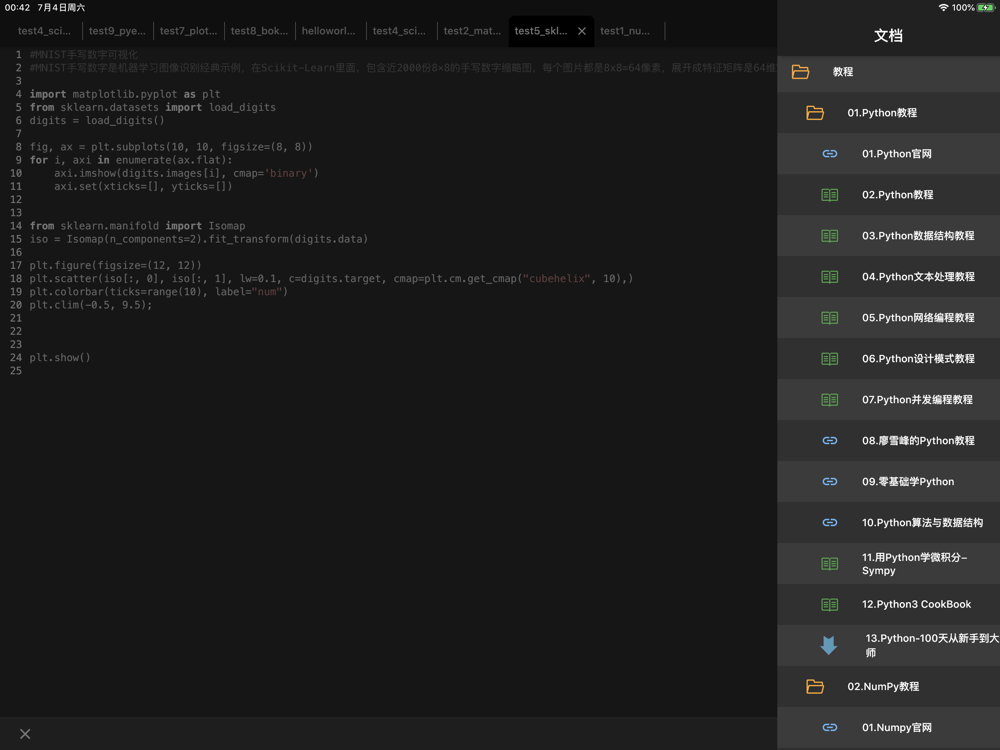Click the link icon beside 01.Numpy官网
This screenshot has height=750, width=1000.
click(x=829, y=728)
